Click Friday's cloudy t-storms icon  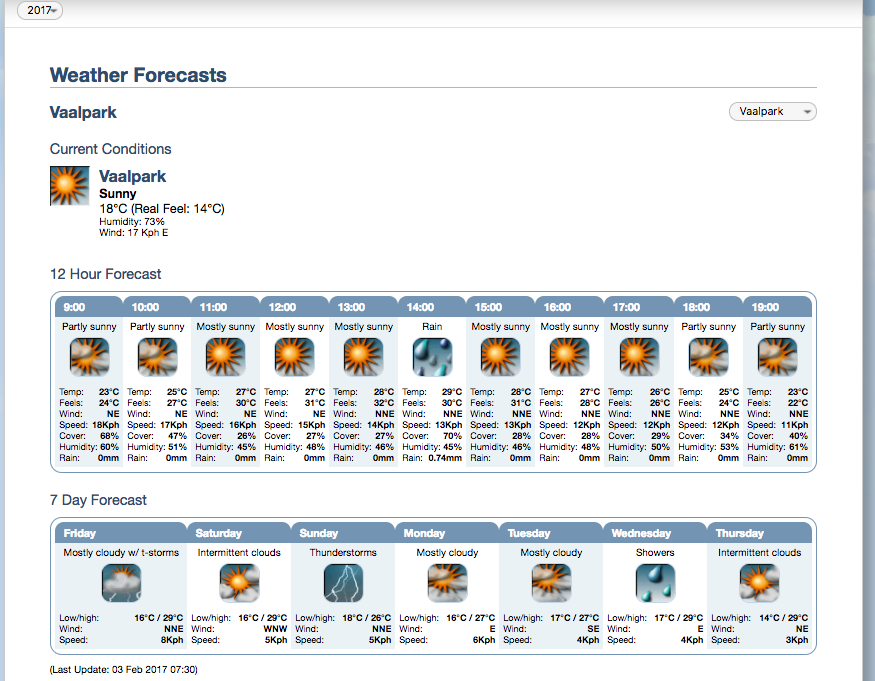(x=122, y=583)
